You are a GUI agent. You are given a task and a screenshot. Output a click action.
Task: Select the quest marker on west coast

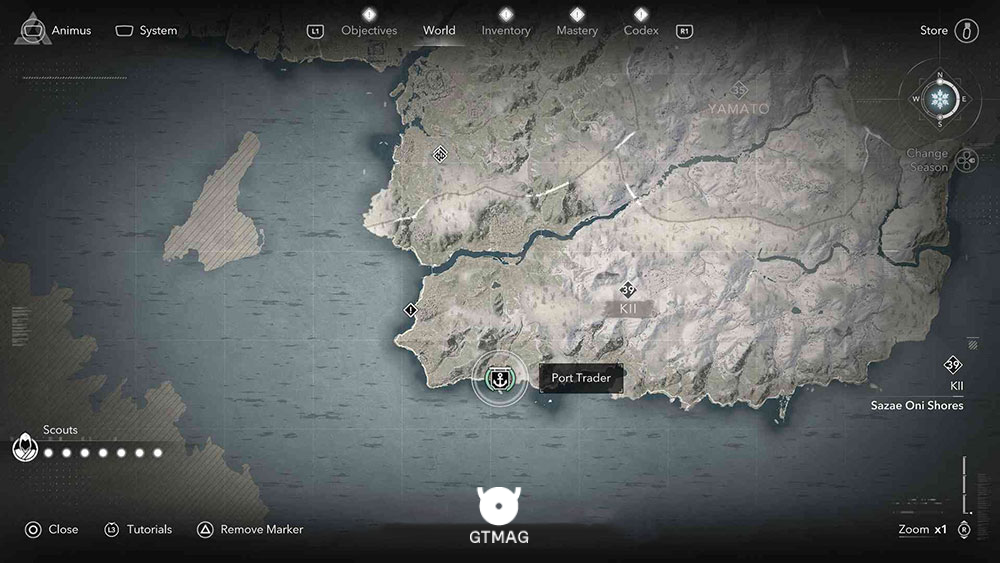(x=411, y=310)
